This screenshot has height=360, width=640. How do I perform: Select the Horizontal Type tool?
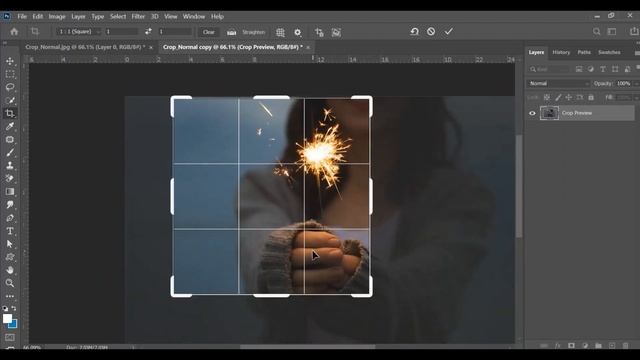(10, 231)
